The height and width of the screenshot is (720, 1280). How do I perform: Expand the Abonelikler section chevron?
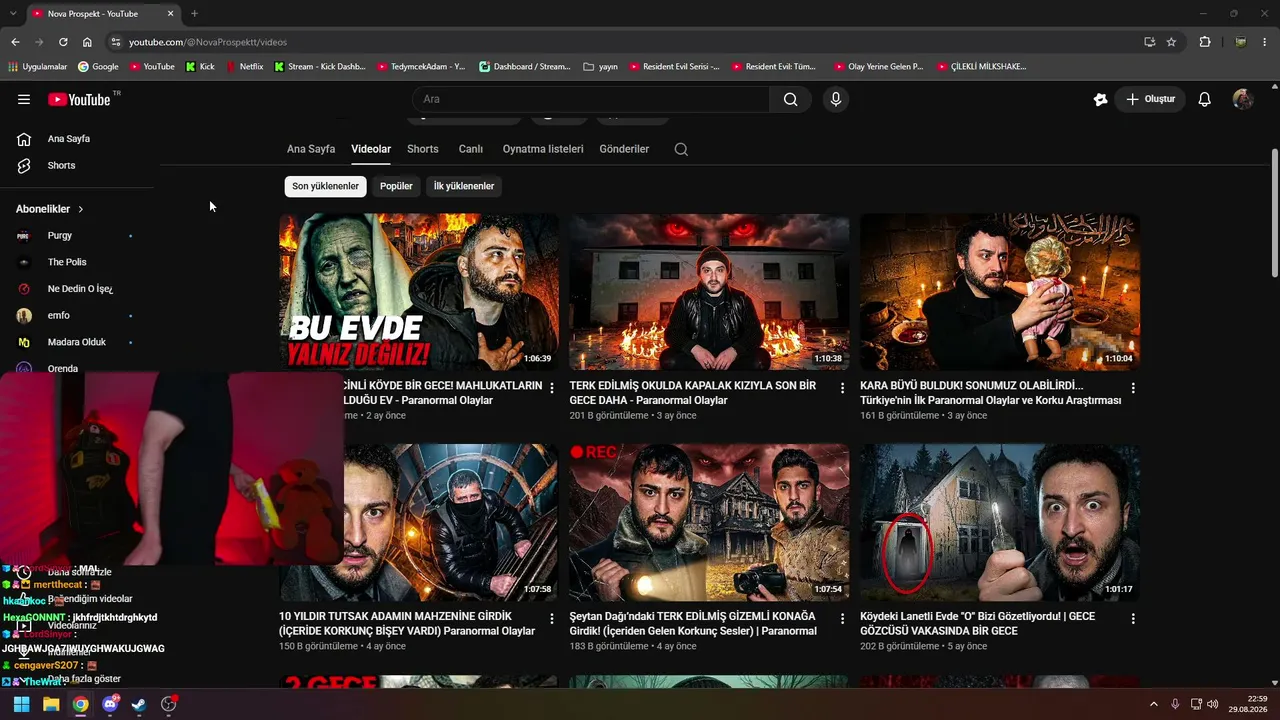(80, 209)
